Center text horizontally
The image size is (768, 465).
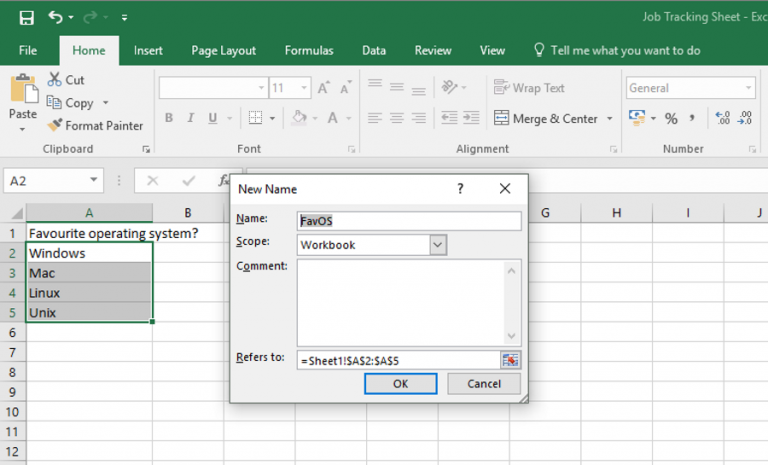[x=397, y=118]
